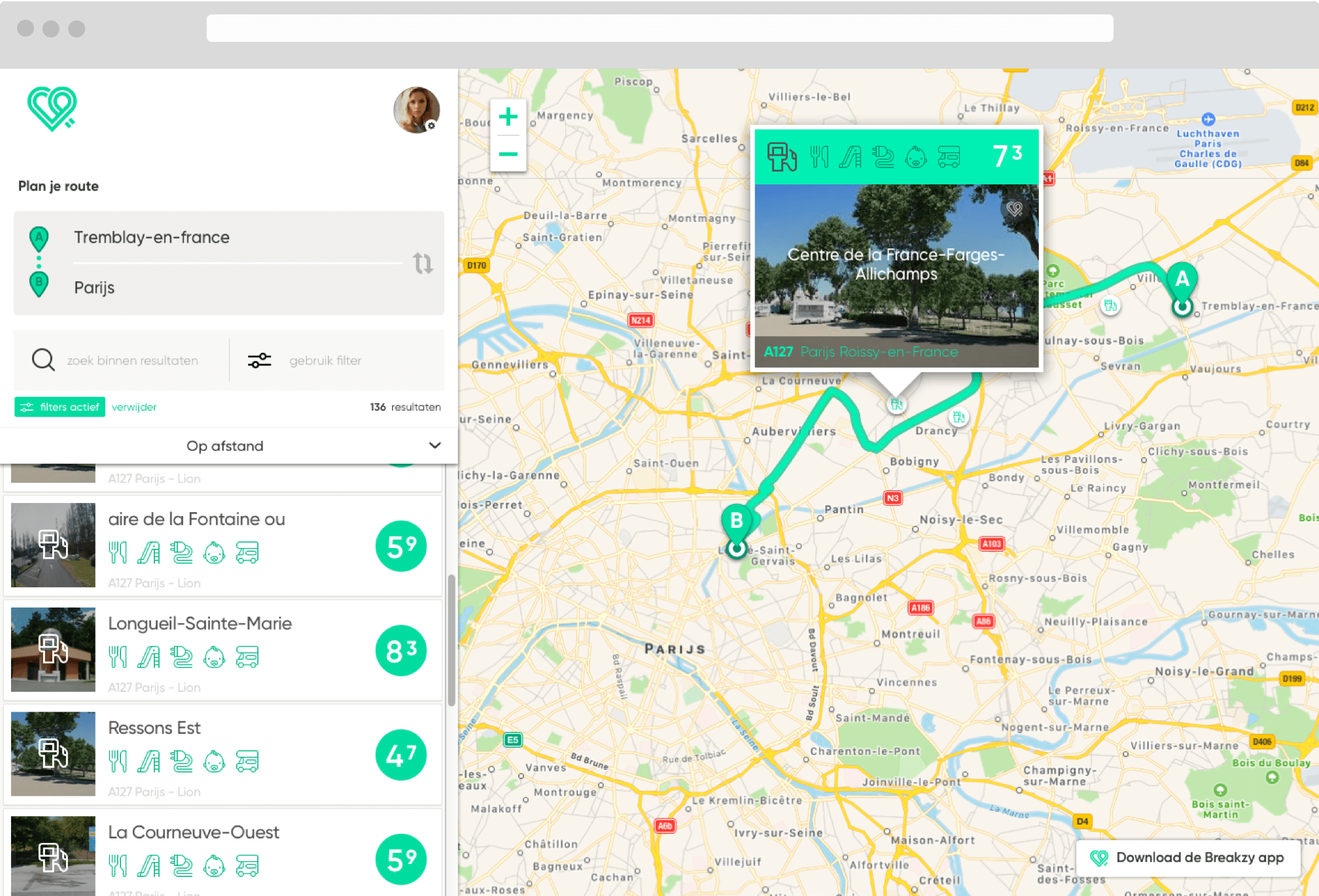
Task: Click fuel station icon in map popup
Action: [x=781, y=157]
